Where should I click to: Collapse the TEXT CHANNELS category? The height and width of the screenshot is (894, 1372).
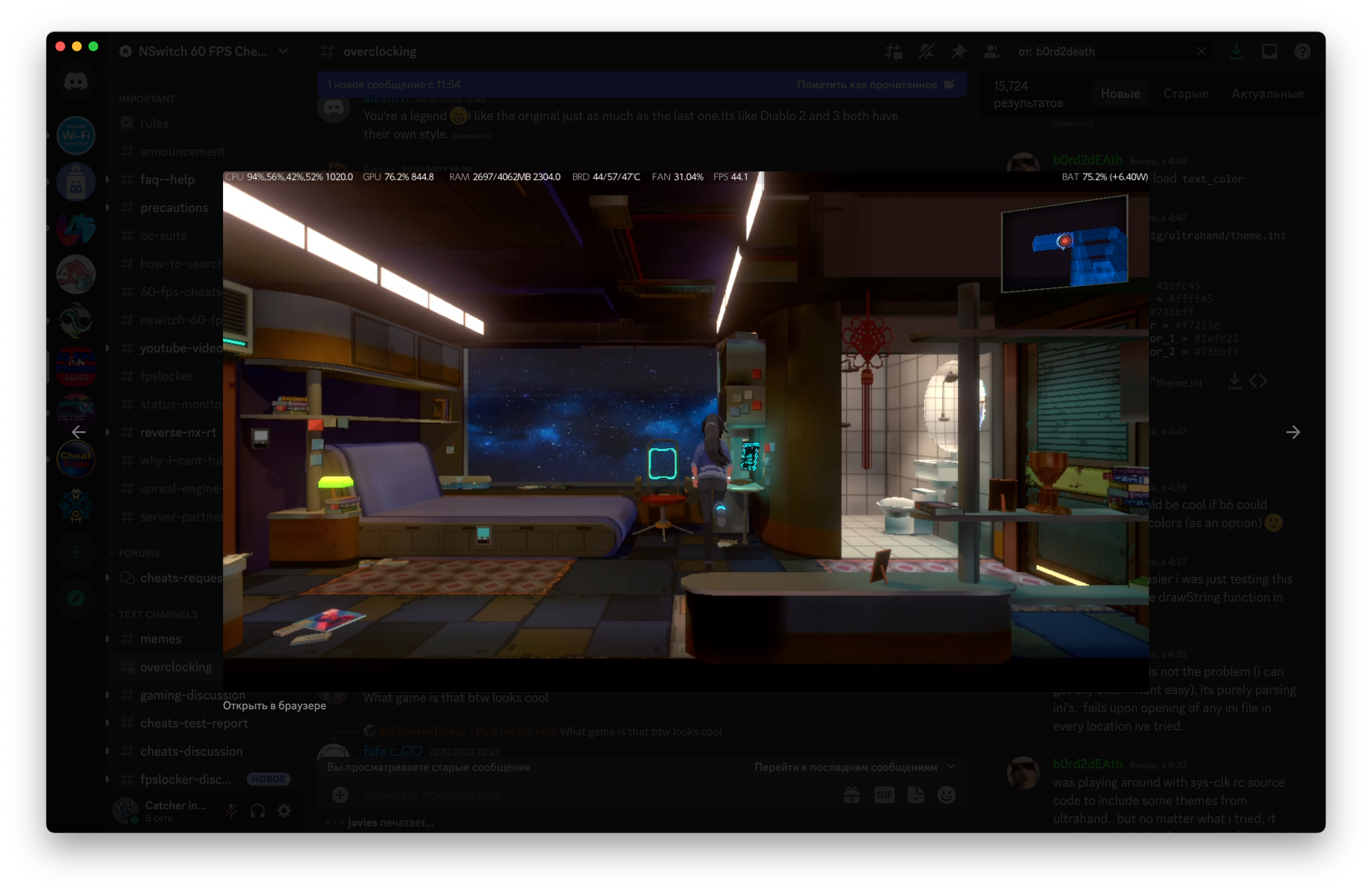[x=153, y=615]
